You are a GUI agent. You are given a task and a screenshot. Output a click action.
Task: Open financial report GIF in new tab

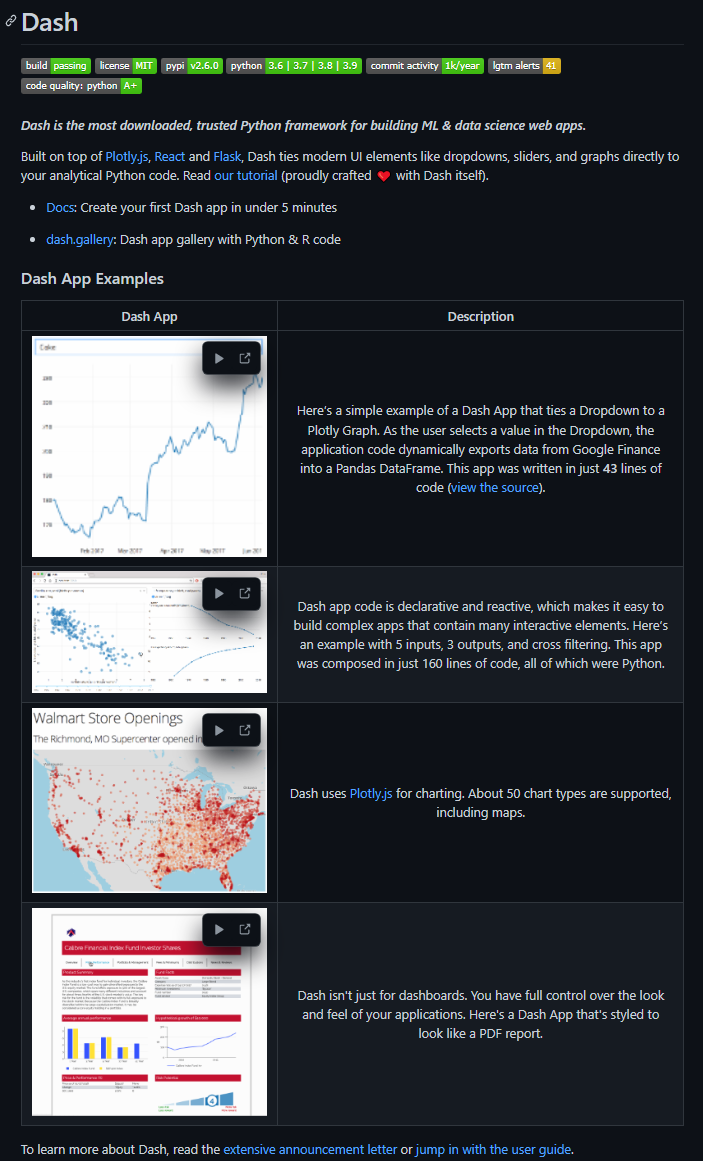click(244, 929)
